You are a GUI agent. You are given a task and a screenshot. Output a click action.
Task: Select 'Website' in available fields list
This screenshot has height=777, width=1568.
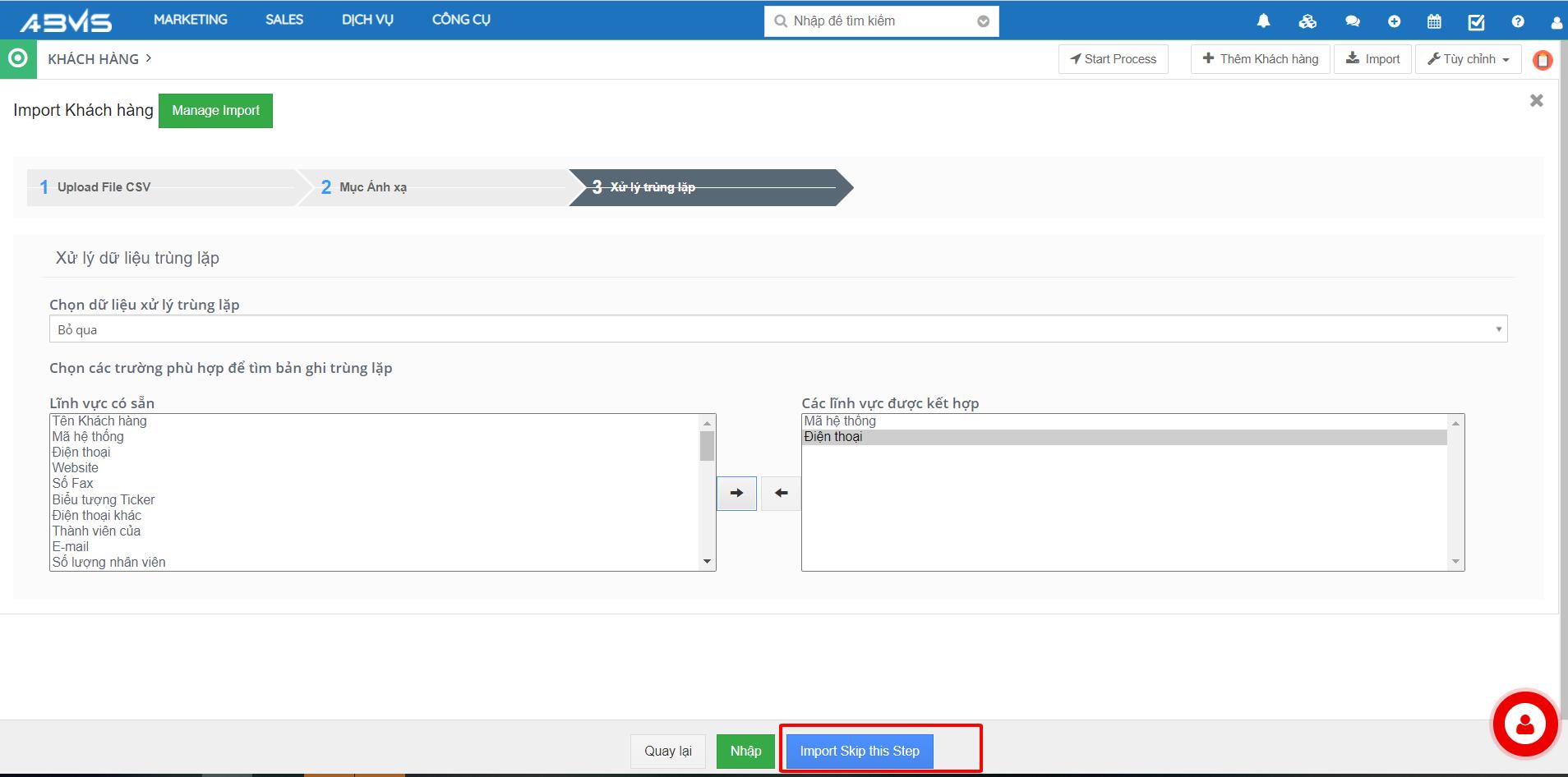point(76,468)
